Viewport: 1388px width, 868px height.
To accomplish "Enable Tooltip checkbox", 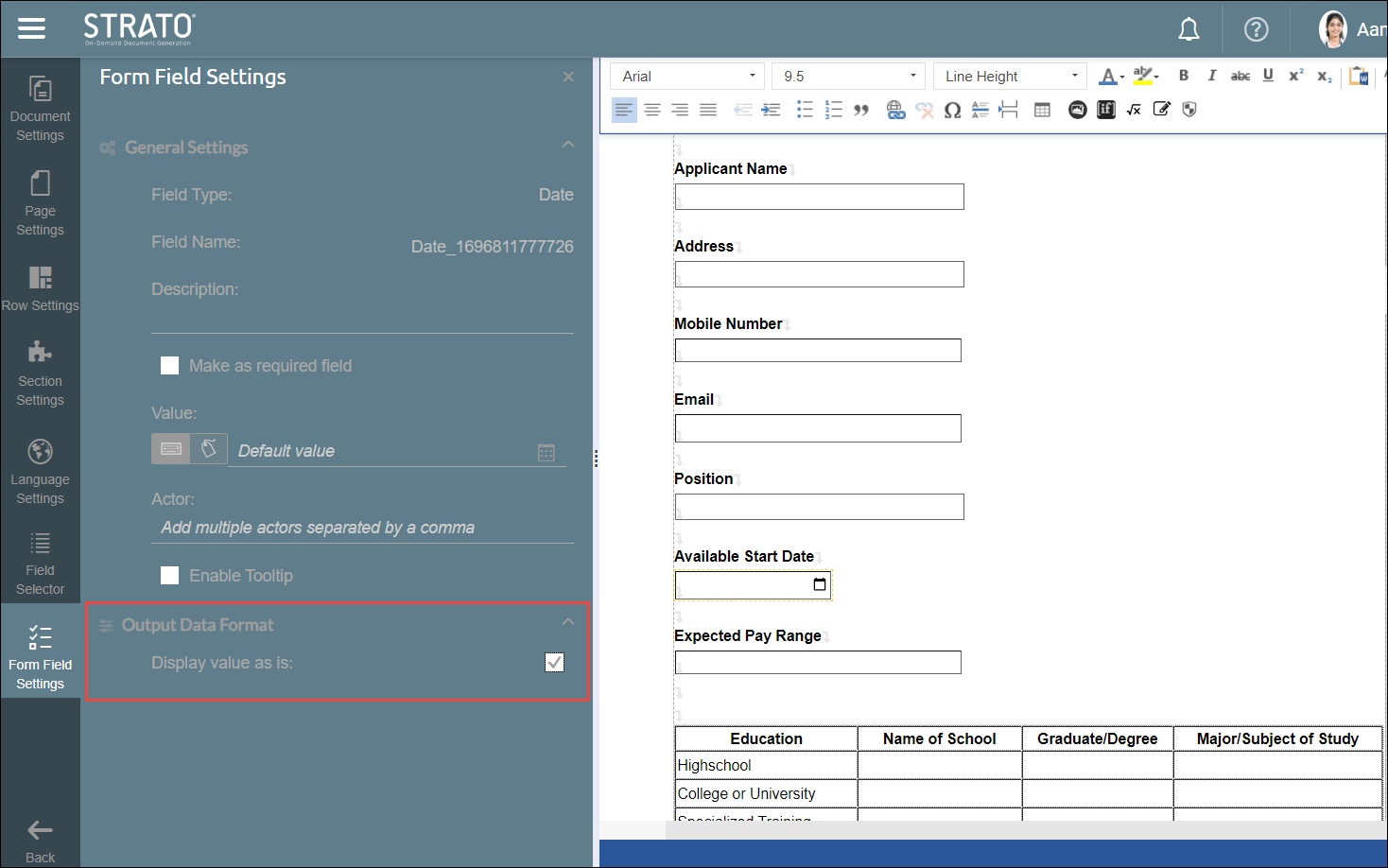I will click(170, 576).
